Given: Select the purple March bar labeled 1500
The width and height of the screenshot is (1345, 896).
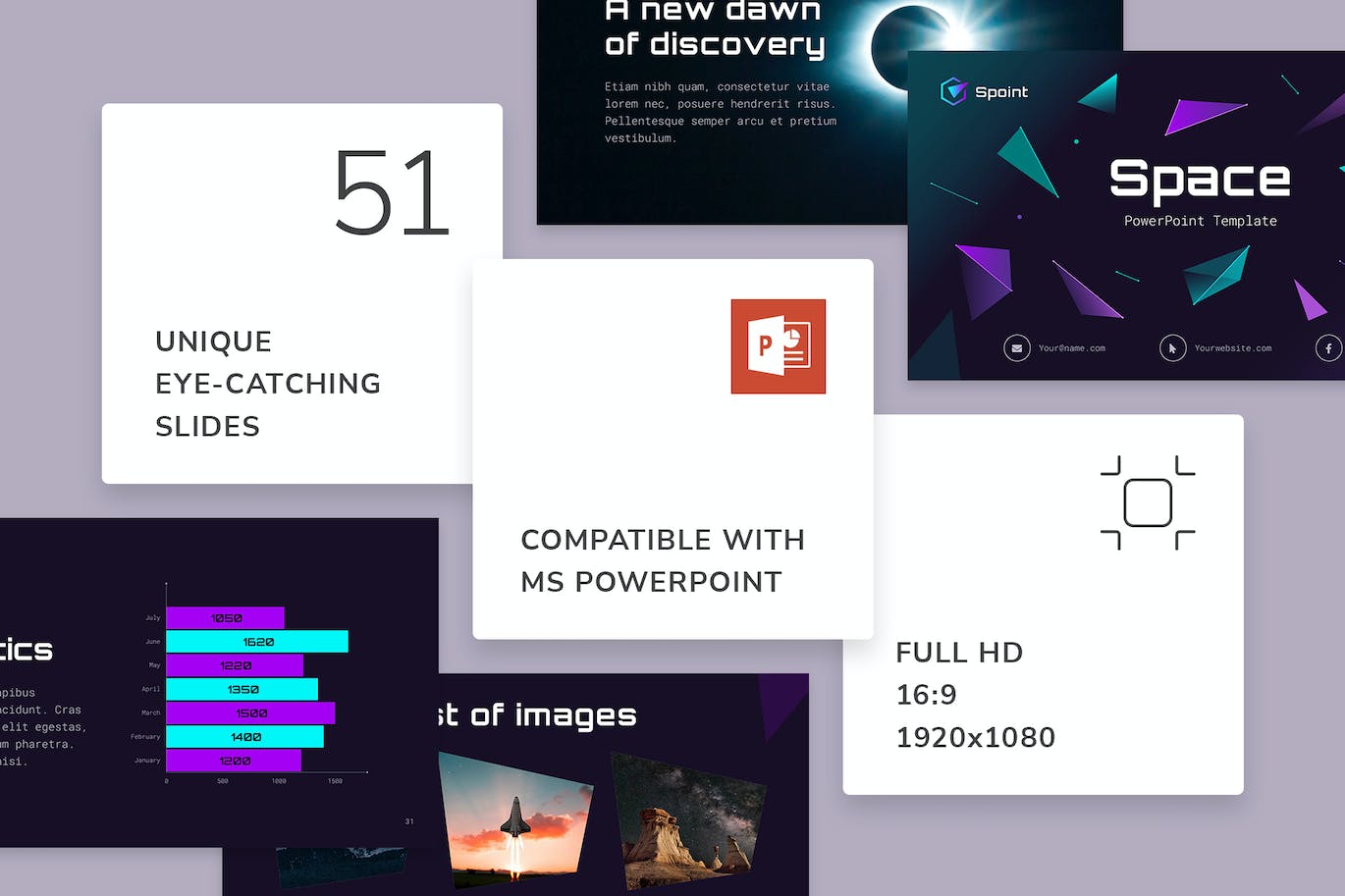Looking at the screenshot, I should 250,713.
